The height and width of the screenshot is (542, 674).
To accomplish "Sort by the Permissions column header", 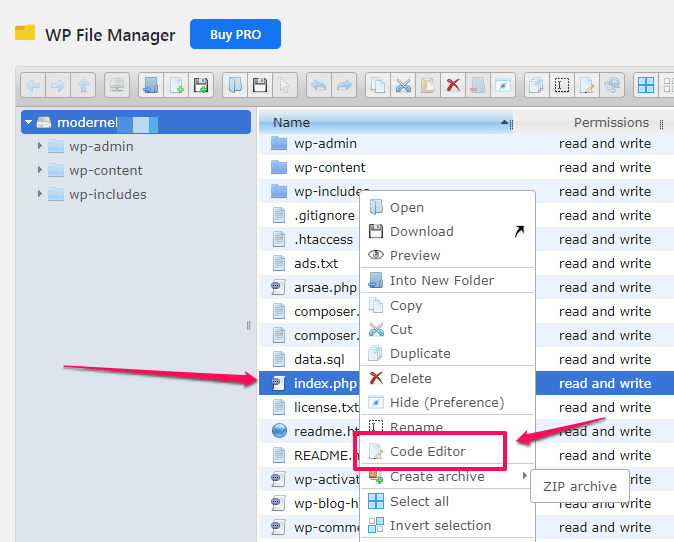I will 611,122.
